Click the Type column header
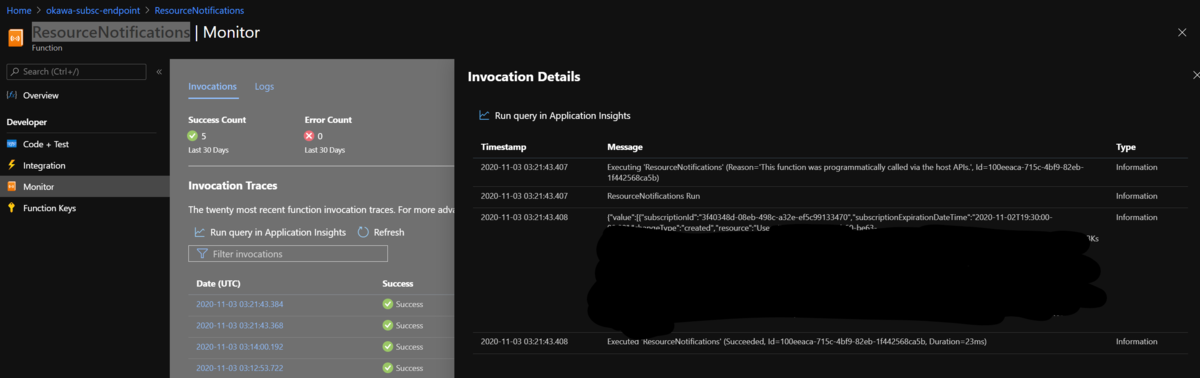 coord(1125,147)
